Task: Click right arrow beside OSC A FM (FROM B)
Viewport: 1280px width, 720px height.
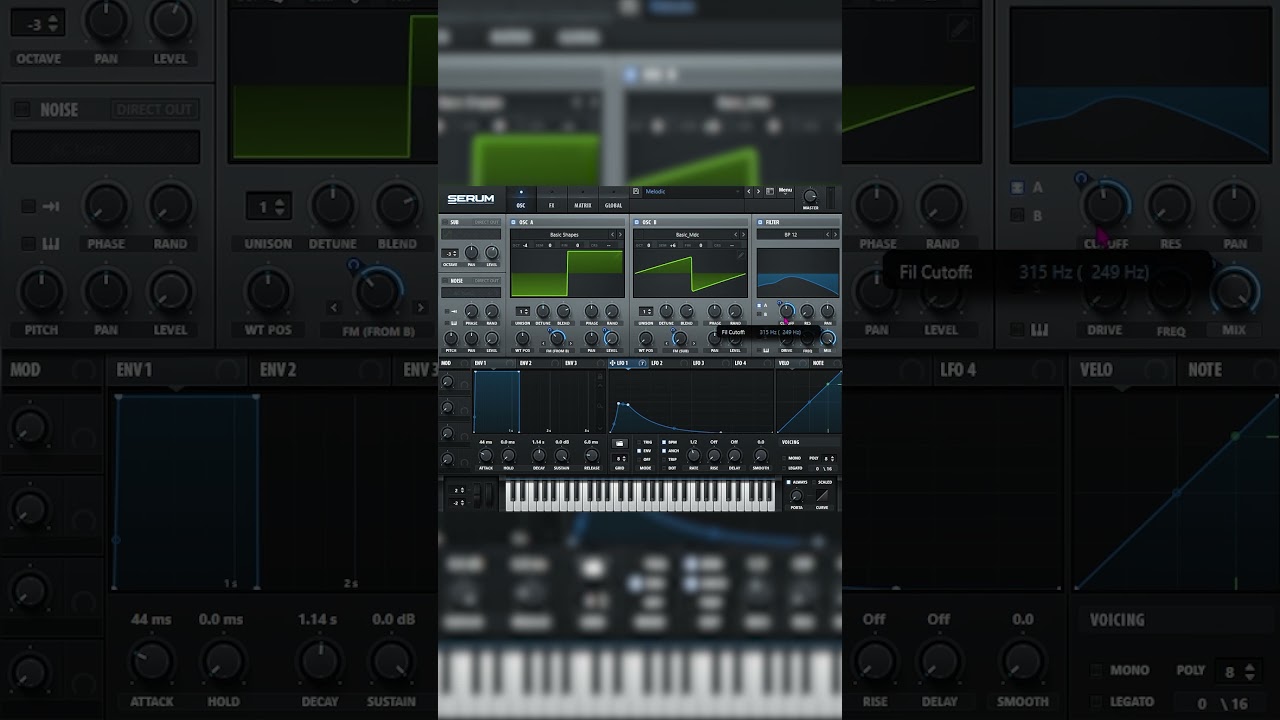Action: (x=571, y=343)
